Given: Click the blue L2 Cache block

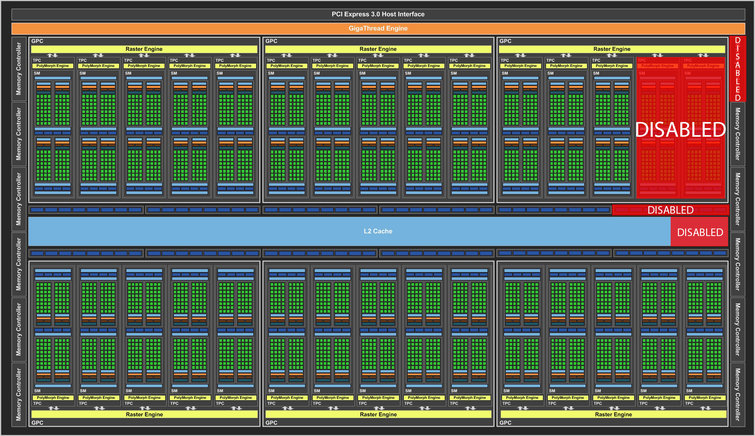Looking at the screenshot, I should pos(348,233).
